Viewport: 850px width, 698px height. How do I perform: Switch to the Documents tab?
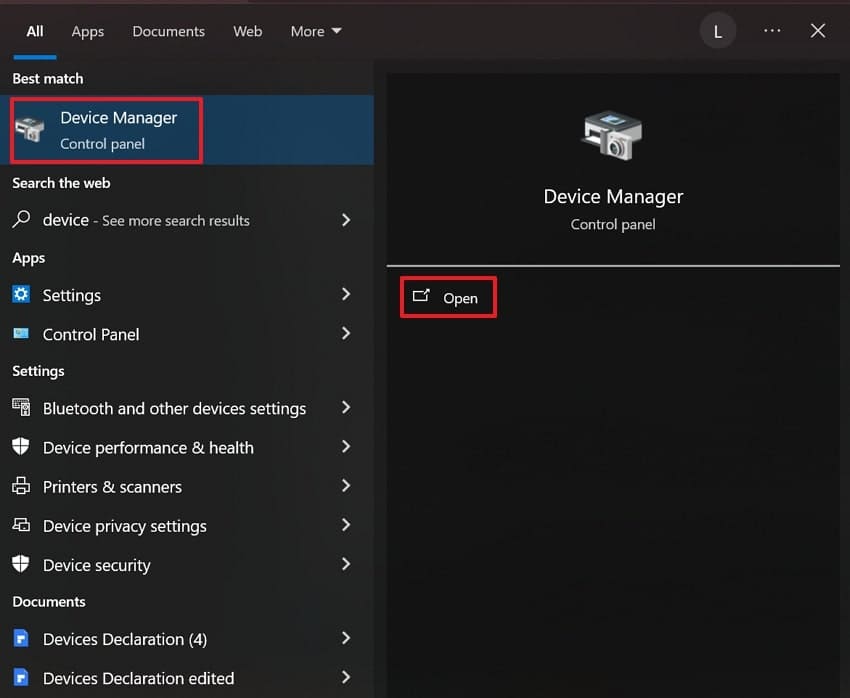point(168,31)
